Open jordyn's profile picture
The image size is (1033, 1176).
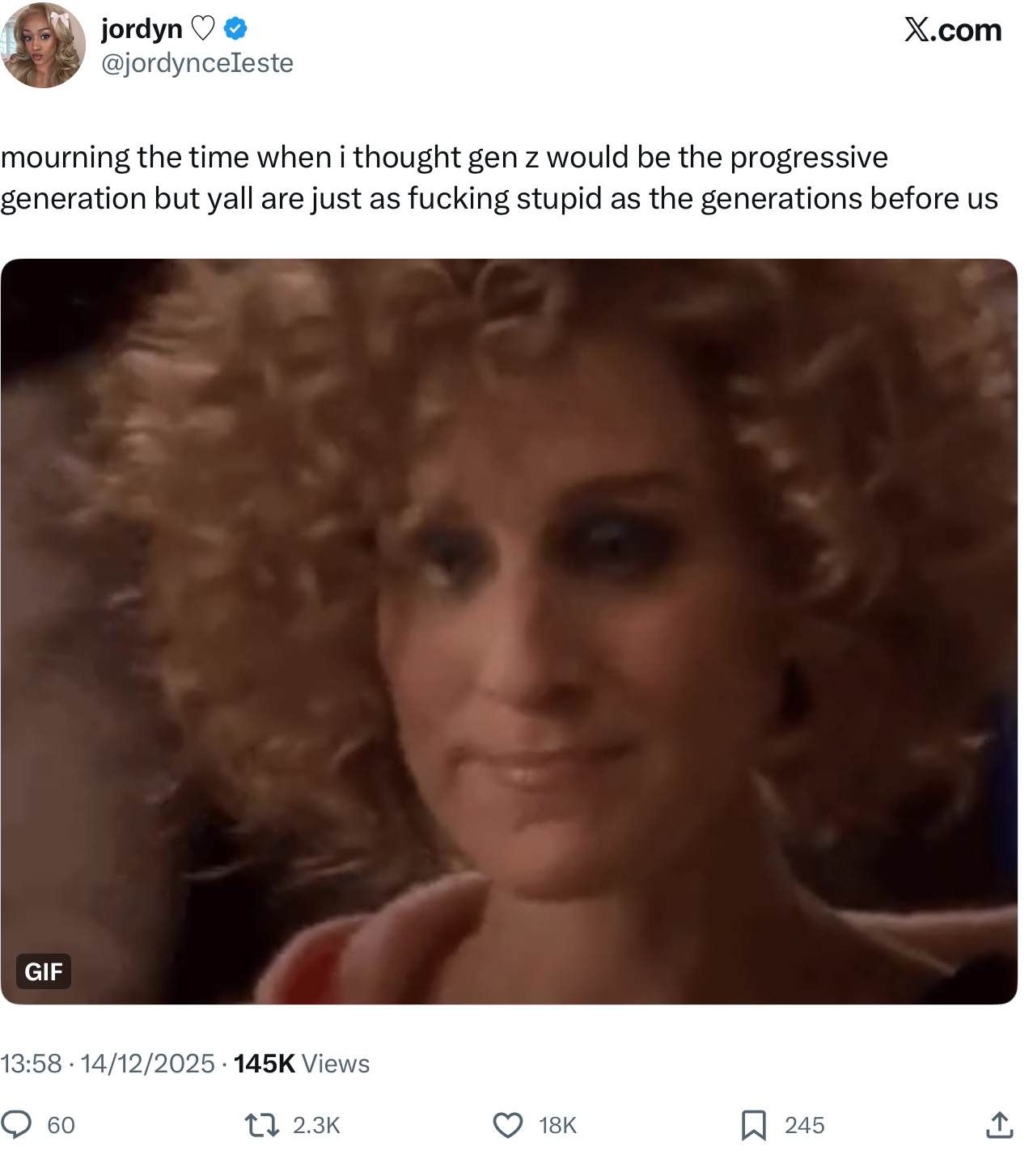(x=43, y=45)
